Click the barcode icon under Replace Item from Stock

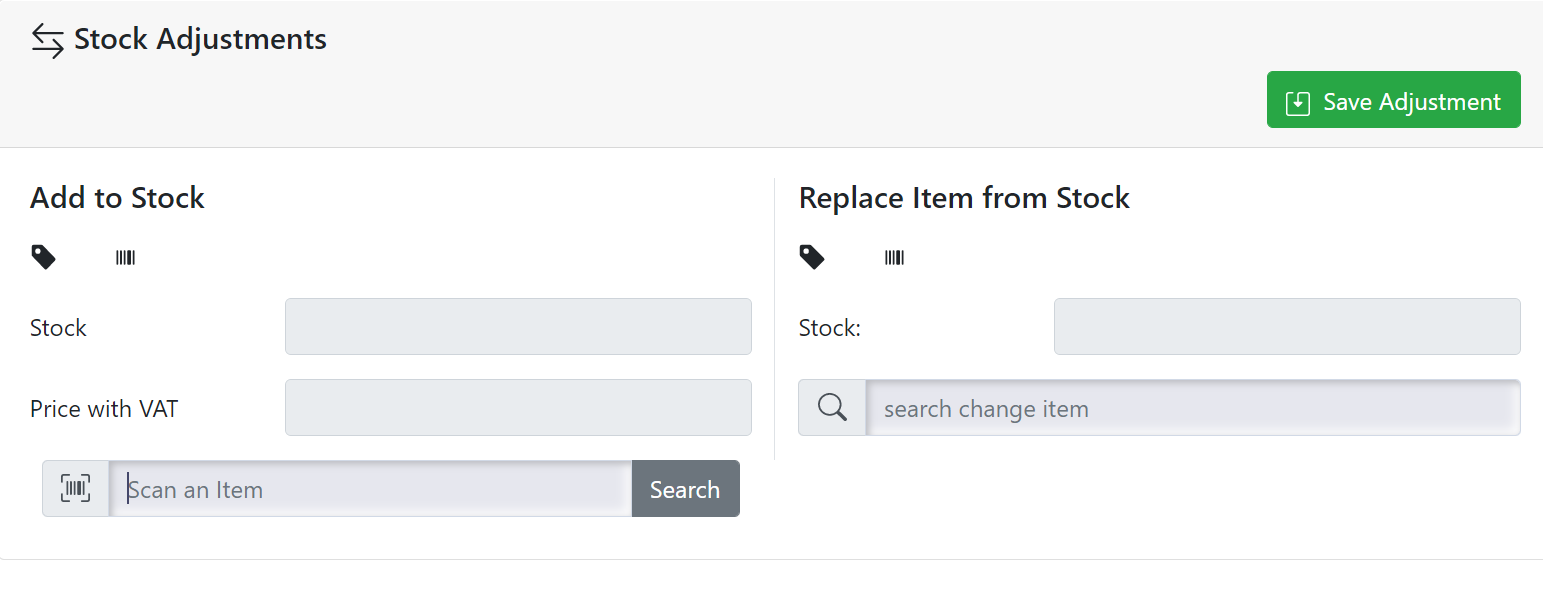(894, 258)
